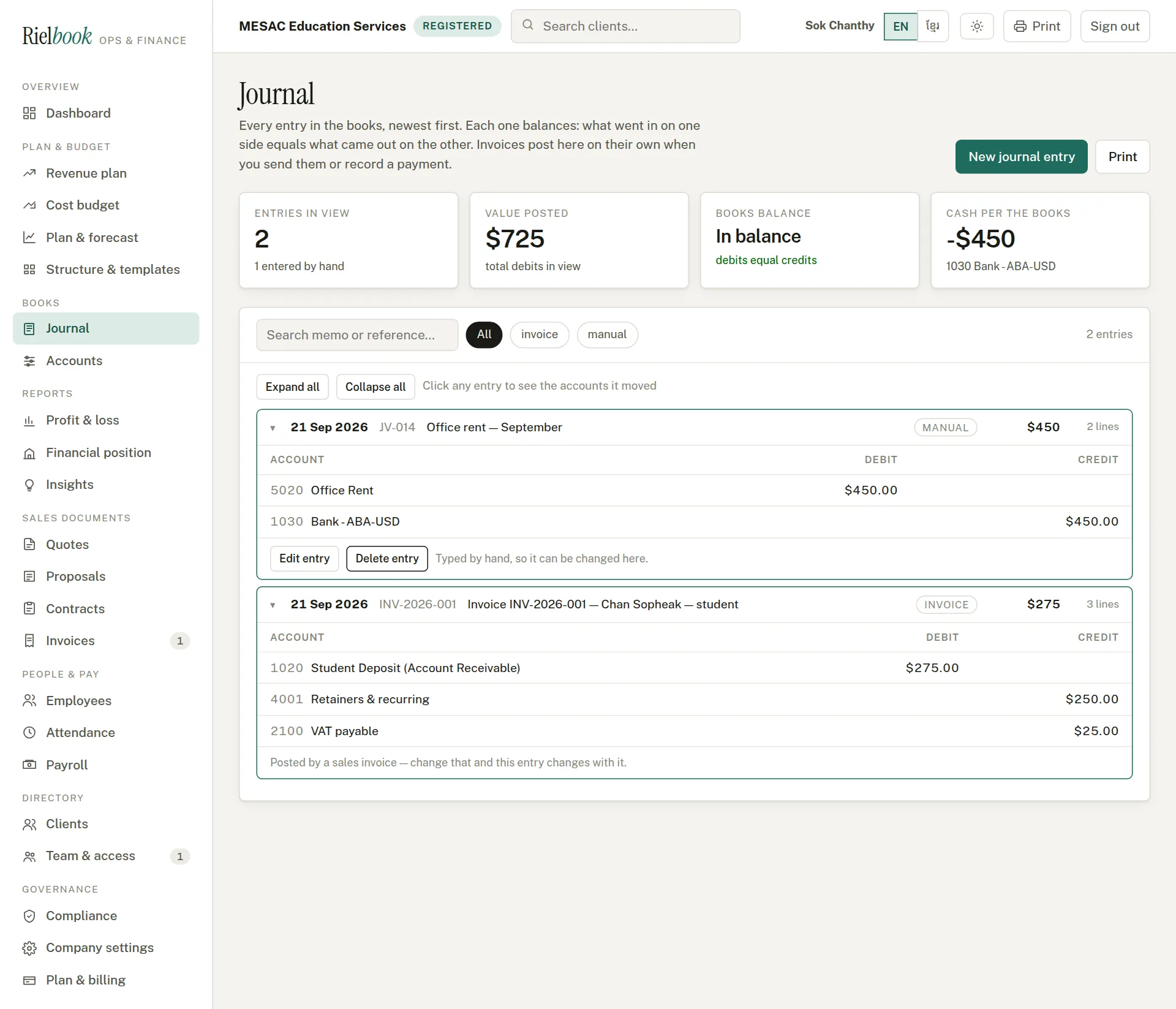This screenshot has width=1176, height=1009.
Task: Click the Attendance clock icon
Action: point(29,733)
